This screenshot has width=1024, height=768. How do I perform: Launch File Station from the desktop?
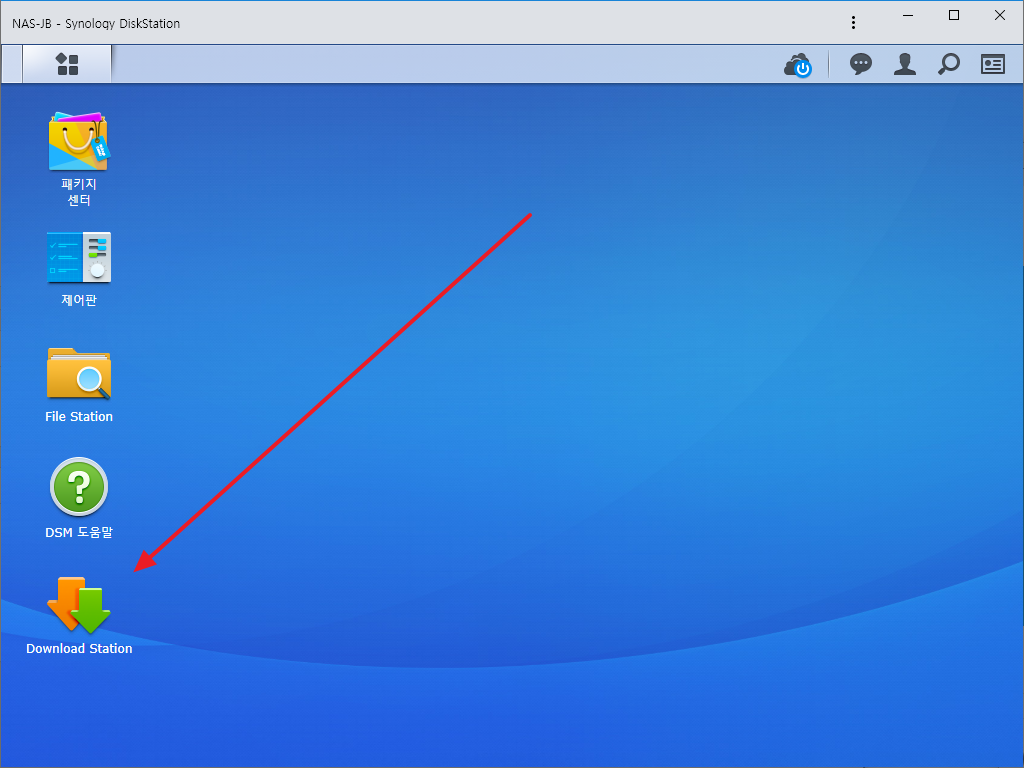click(78, 373)
